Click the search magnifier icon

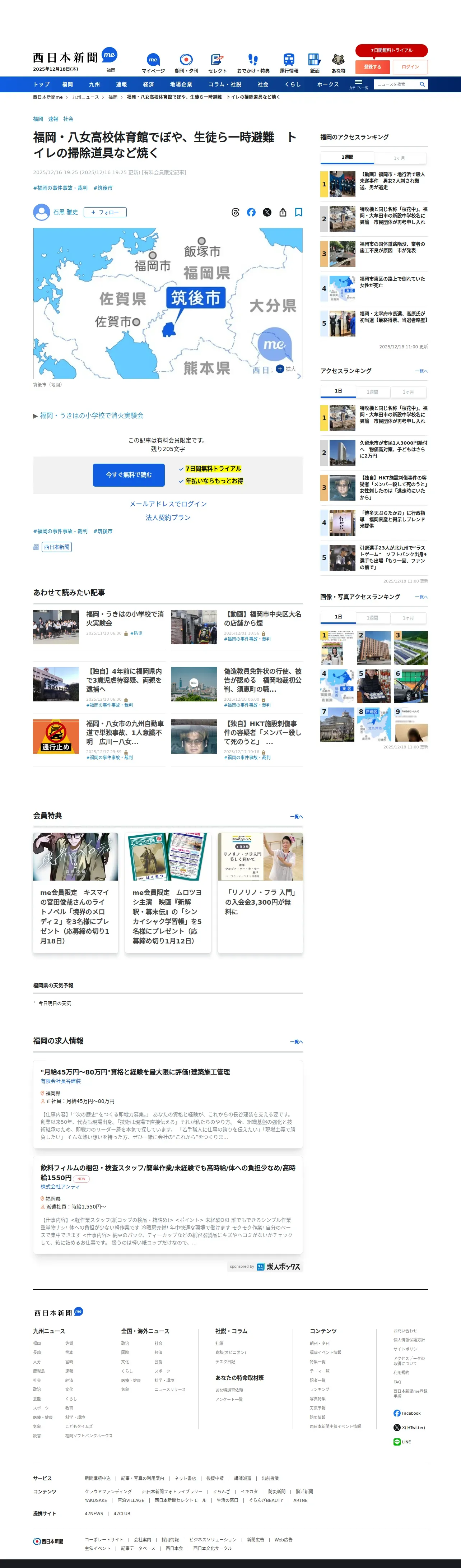[422, 85]
